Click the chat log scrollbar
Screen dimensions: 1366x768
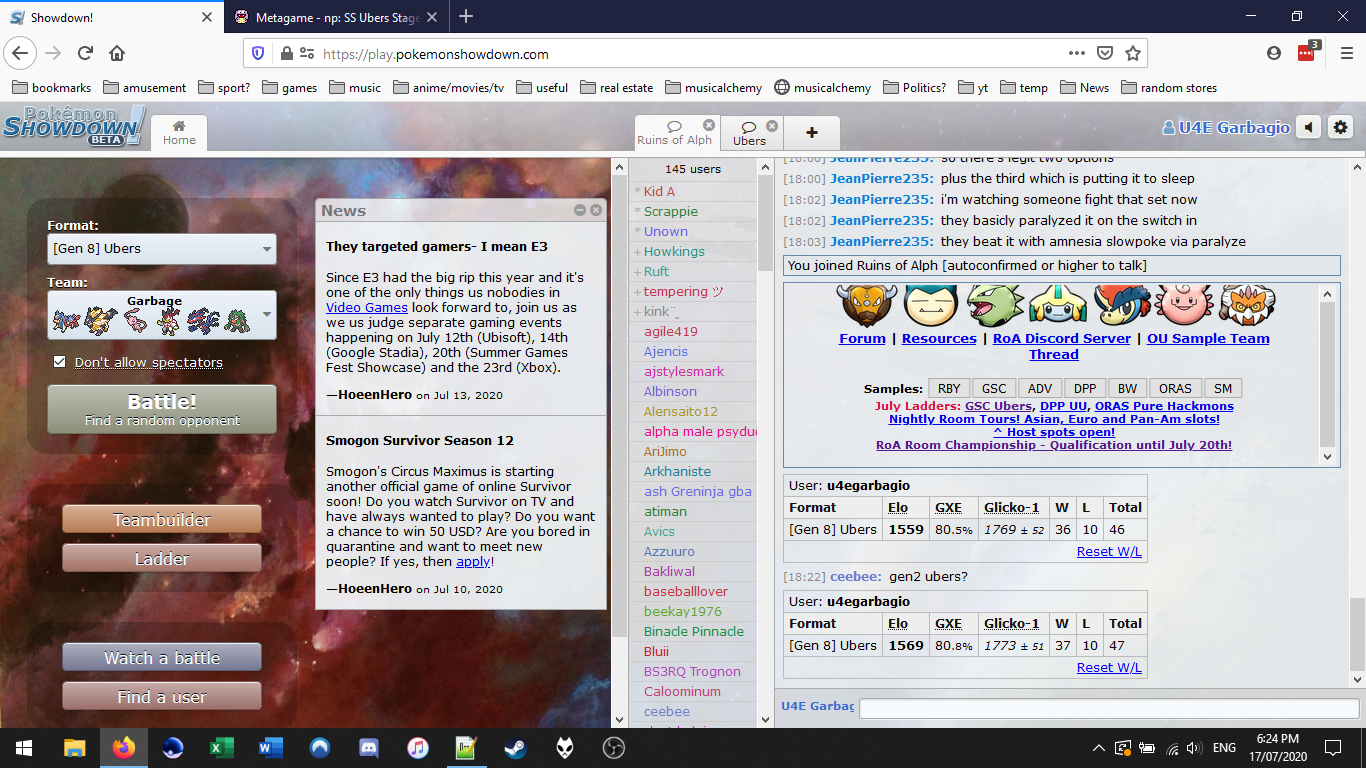[x=1356, y=634]
